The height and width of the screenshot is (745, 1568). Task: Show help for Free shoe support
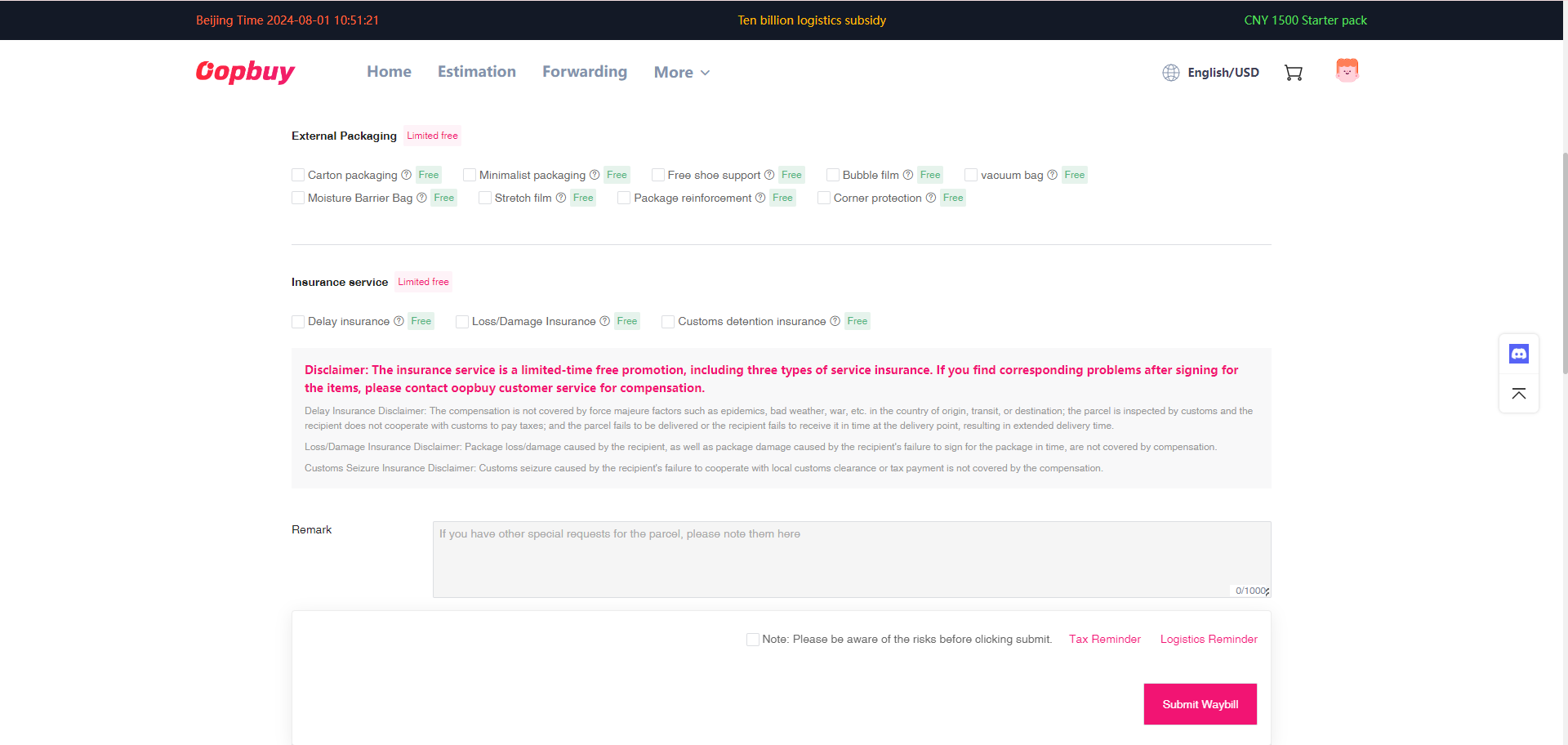click(769, 175)
